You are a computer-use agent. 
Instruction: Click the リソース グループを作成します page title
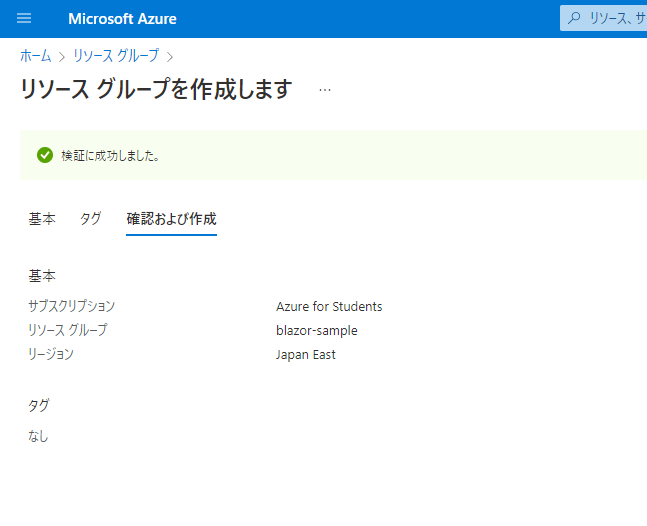(x=156, y=89)
